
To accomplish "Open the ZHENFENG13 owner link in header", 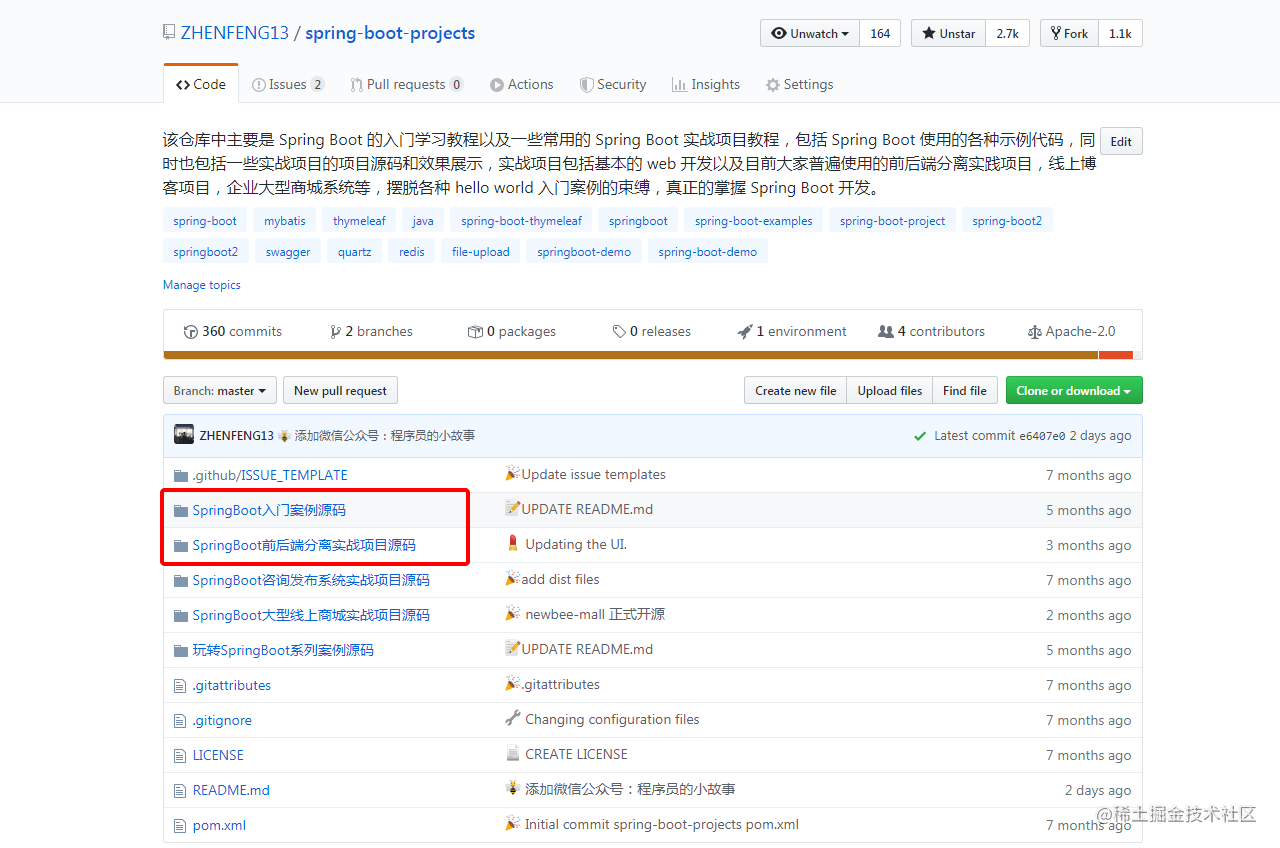I will (234, 33).
